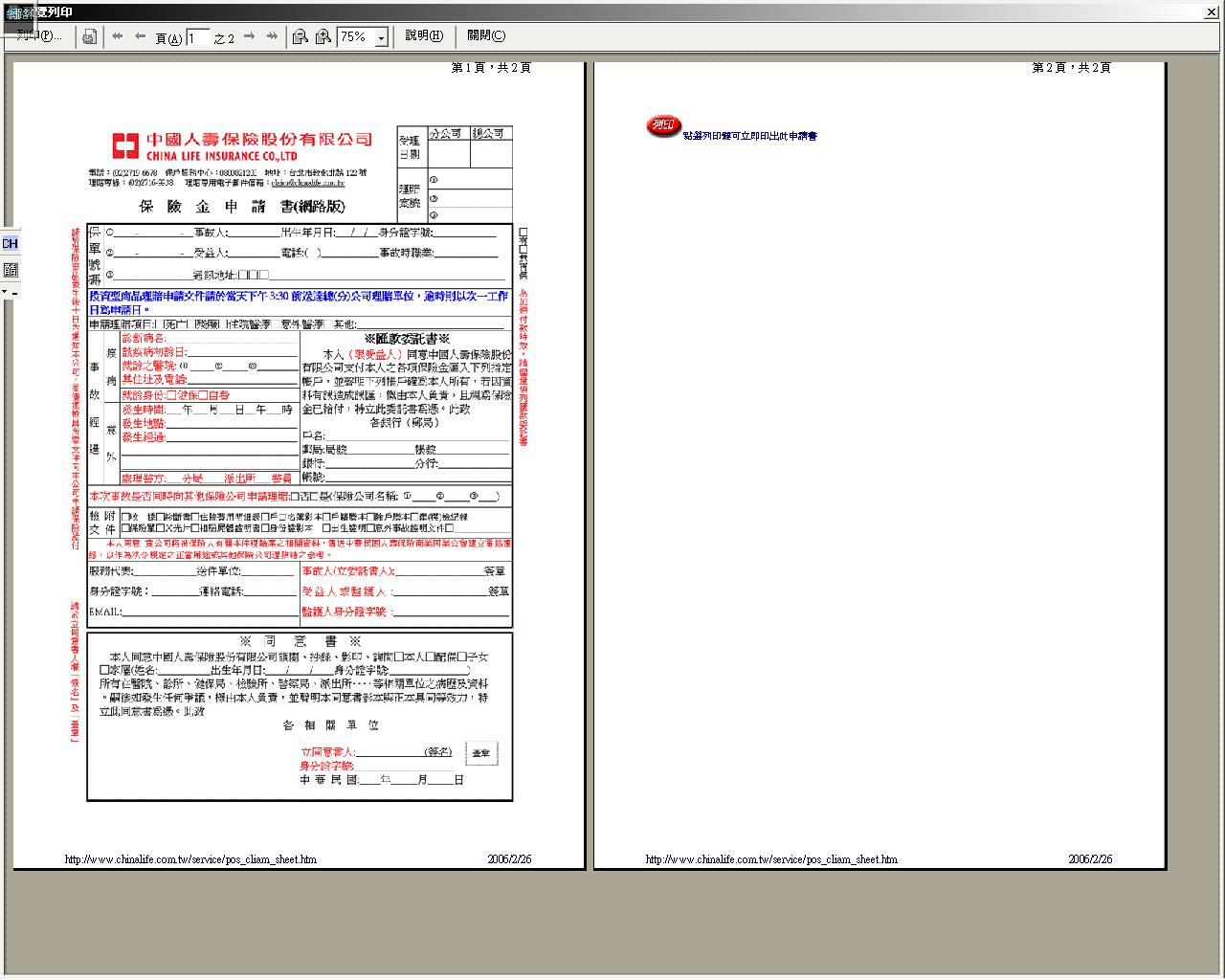Open the language bar options arrow
Image resolution: width=1225 pixels, height=980 pixels.
[5, 291]
